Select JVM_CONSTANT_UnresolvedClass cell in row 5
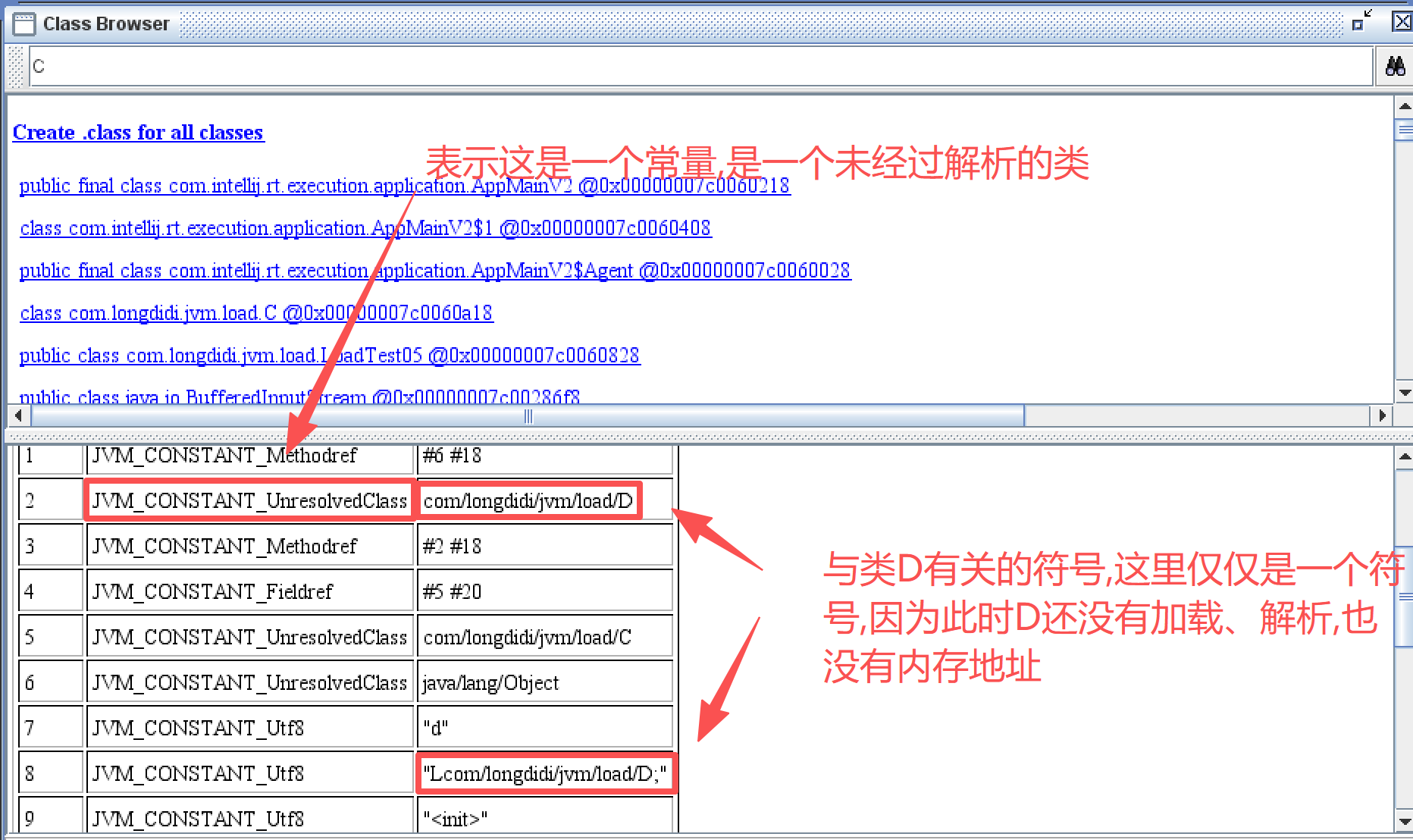 249,637
